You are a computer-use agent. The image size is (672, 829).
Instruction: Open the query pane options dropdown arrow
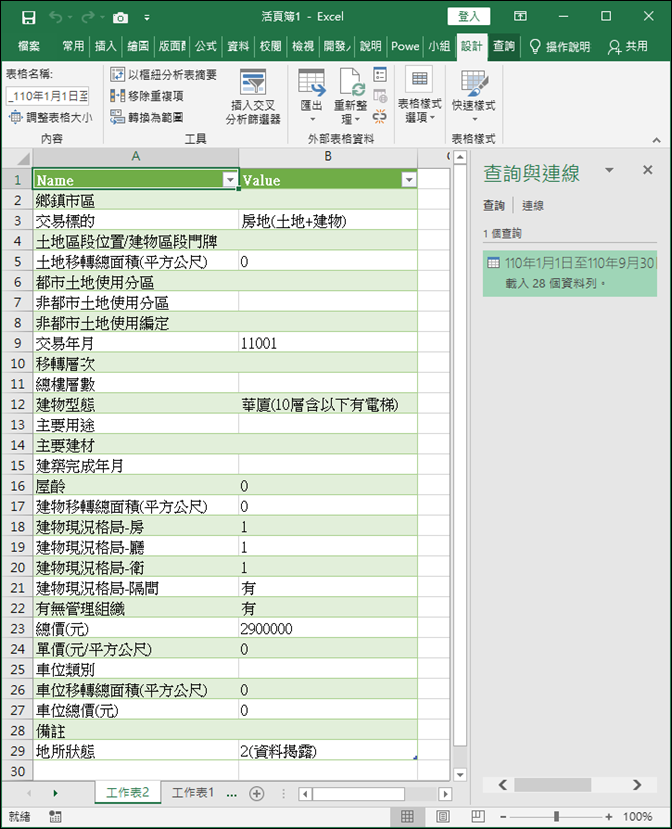(609, 170)
